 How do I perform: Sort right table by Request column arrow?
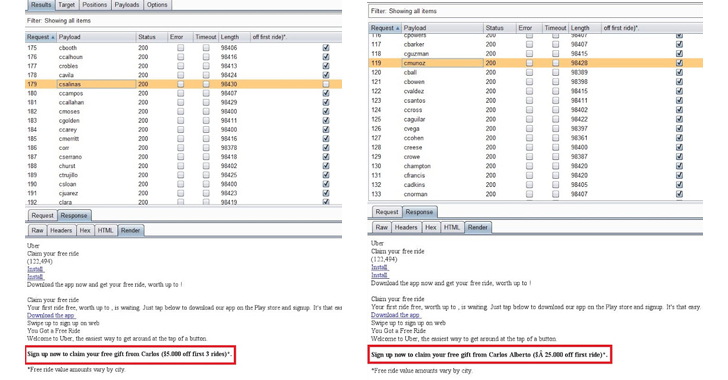pyautogui.click(x=397, y=28)
